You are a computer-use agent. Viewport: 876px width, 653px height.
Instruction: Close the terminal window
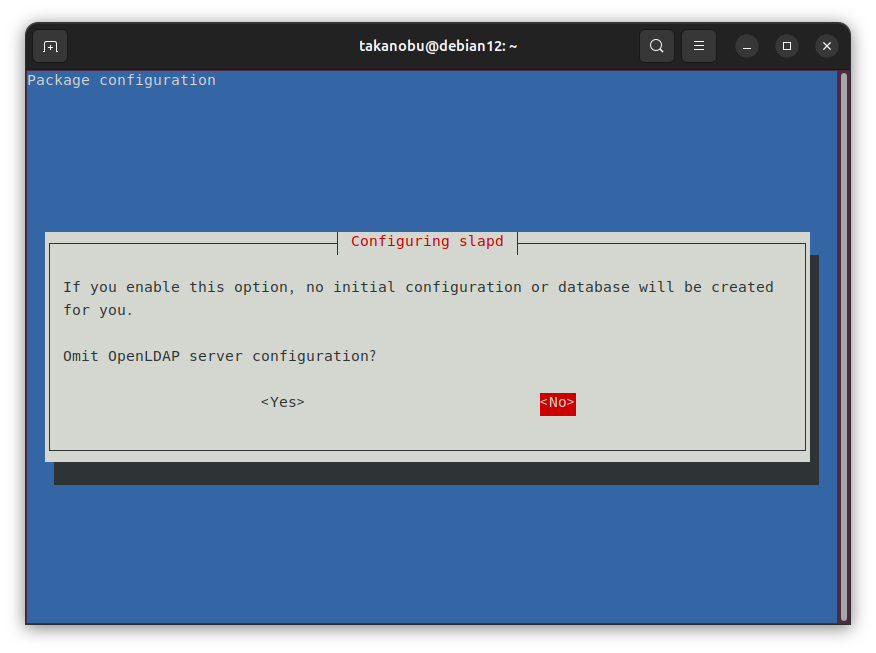(826, 46)
